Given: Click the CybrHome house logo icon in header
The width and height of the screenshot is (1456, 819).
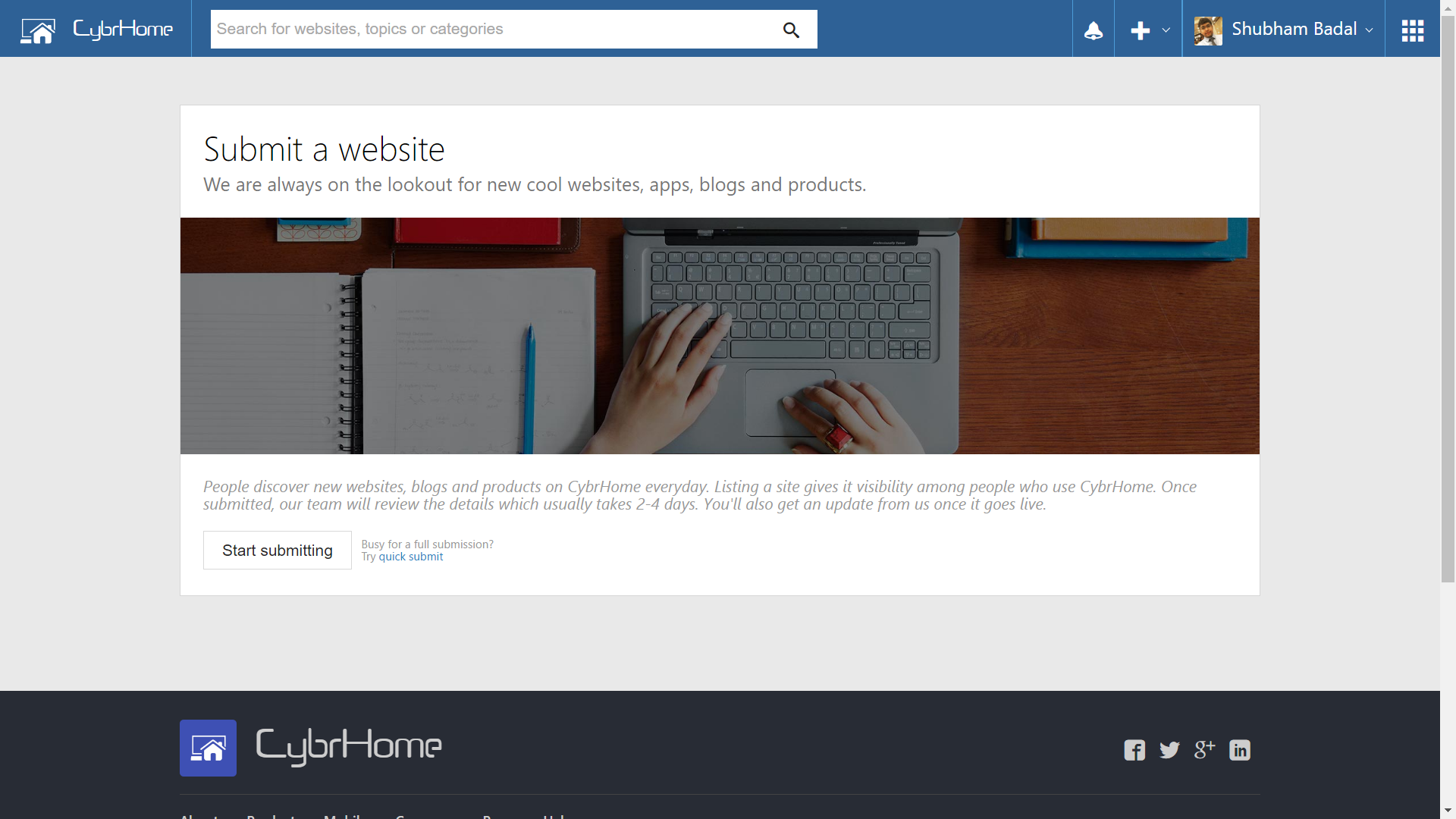Looking at the screenshot, I should (38, 30).
